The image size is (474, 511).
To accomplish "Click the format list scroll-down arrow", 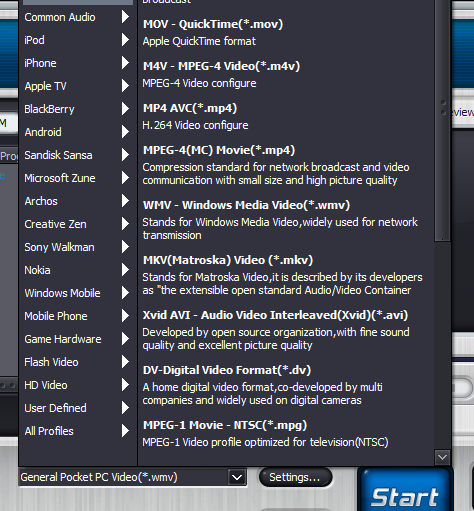I will tap(442, 457).
